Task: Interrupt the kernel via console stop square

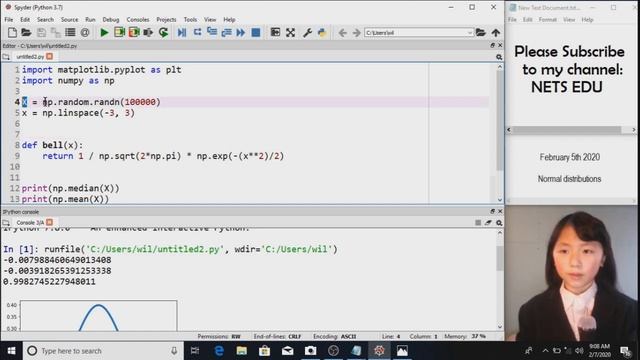Action: pos(478,222)
